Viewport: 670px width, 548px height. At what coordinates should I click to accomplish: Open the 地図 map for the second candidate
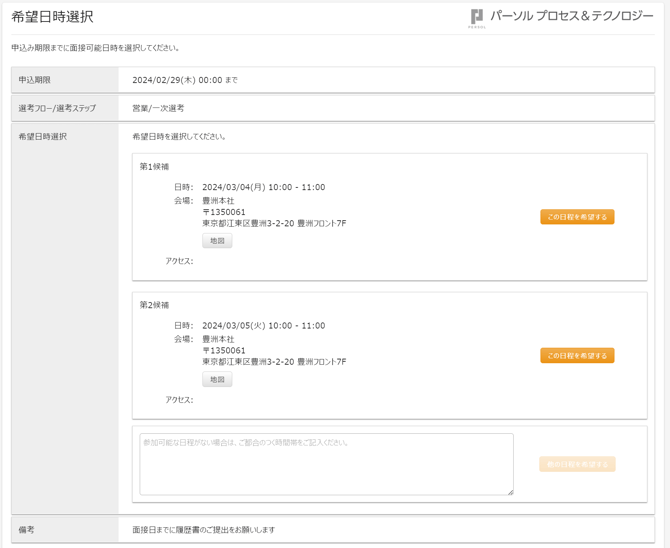pyautogui.click(x=217, y=380)
